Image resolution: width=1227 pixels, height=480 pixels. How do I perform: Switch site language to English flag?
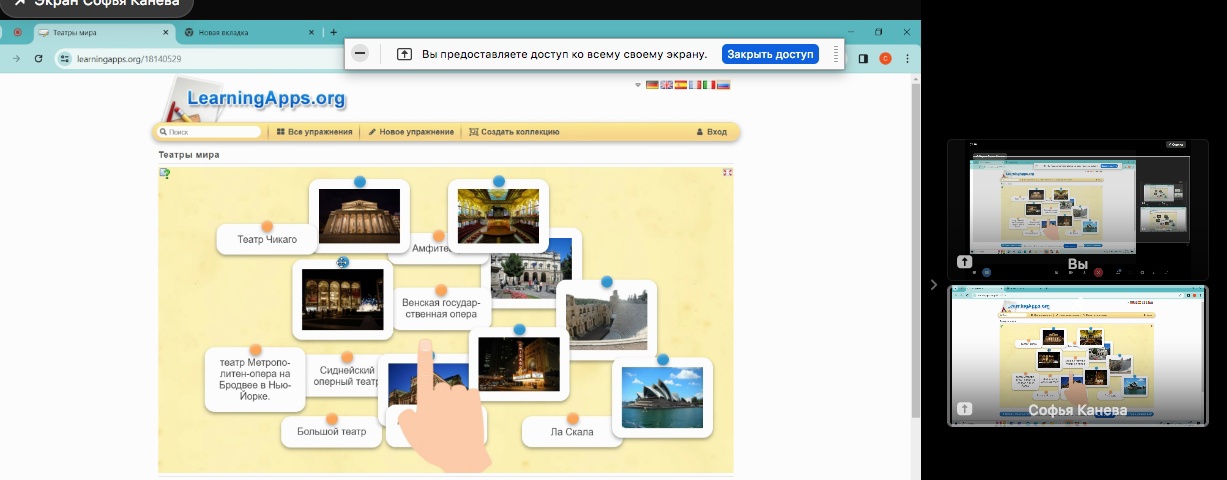click(x=666, y=85)
